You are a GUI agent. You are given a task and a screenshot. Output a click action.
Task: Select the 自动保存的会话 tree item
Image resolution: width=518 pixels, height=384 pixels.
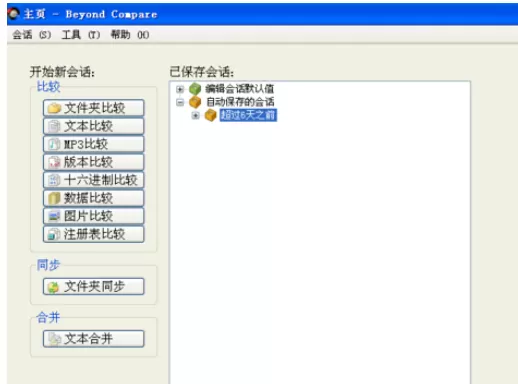pos(240,102)
